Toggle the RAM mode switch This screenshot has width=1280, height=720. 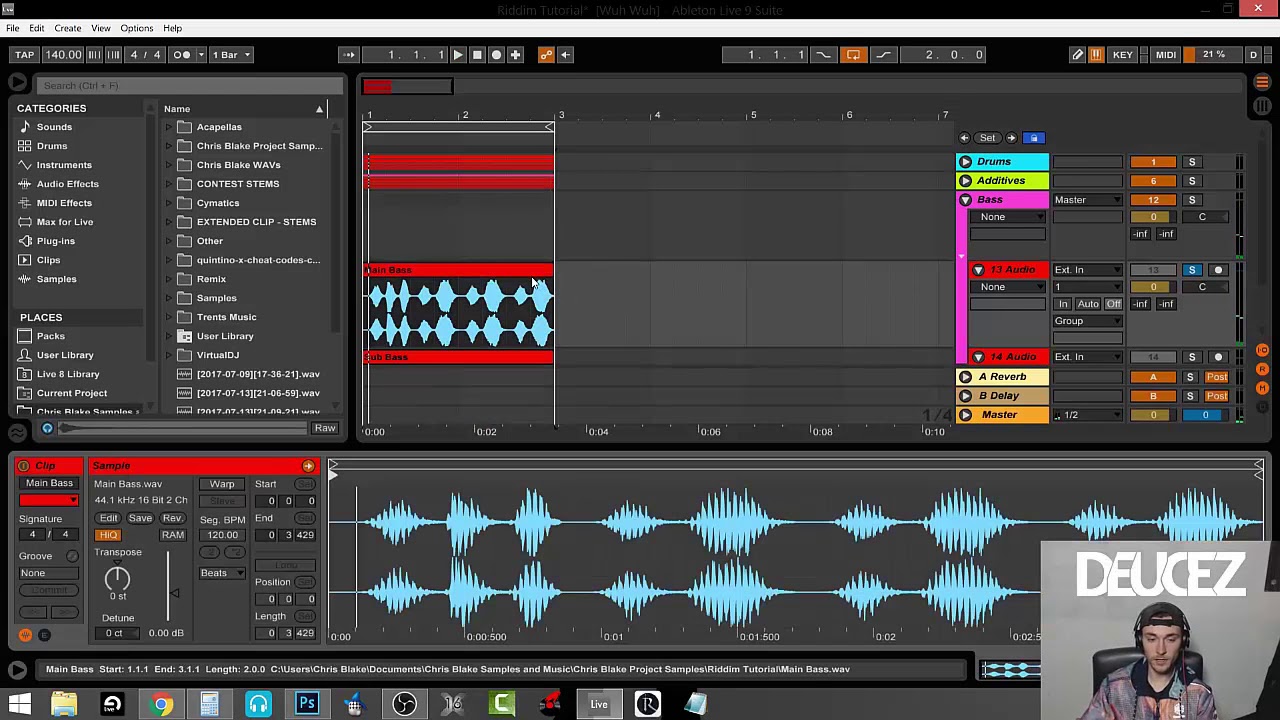coord(173,535)
